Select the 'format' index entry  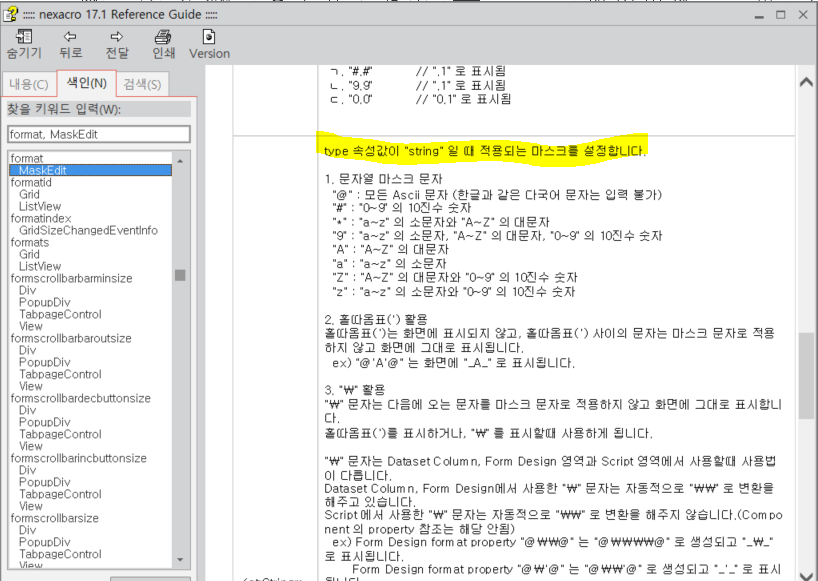click(27, 158)
